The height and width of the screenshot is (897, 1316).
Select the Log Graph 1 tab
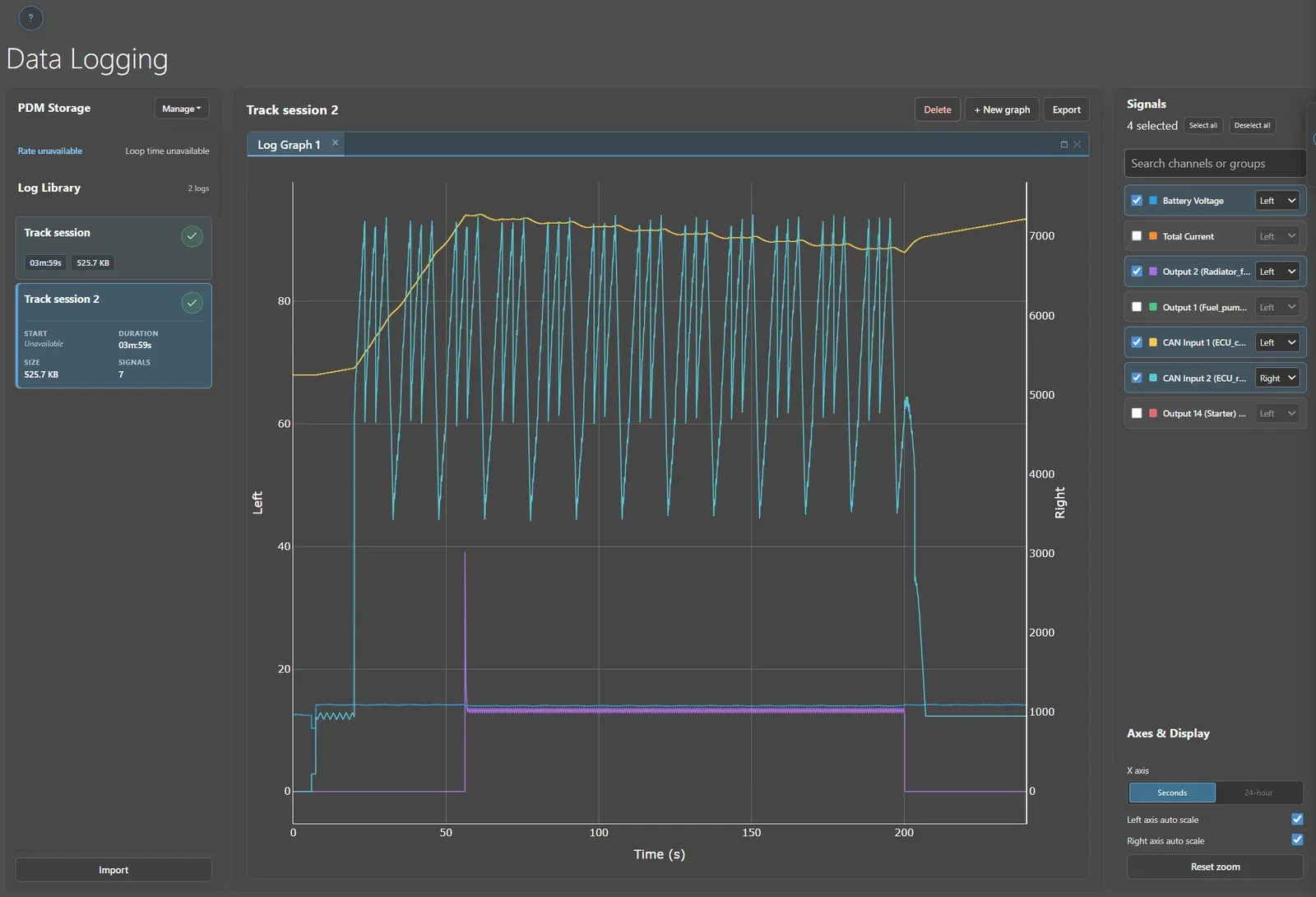[x=289, y=145]
